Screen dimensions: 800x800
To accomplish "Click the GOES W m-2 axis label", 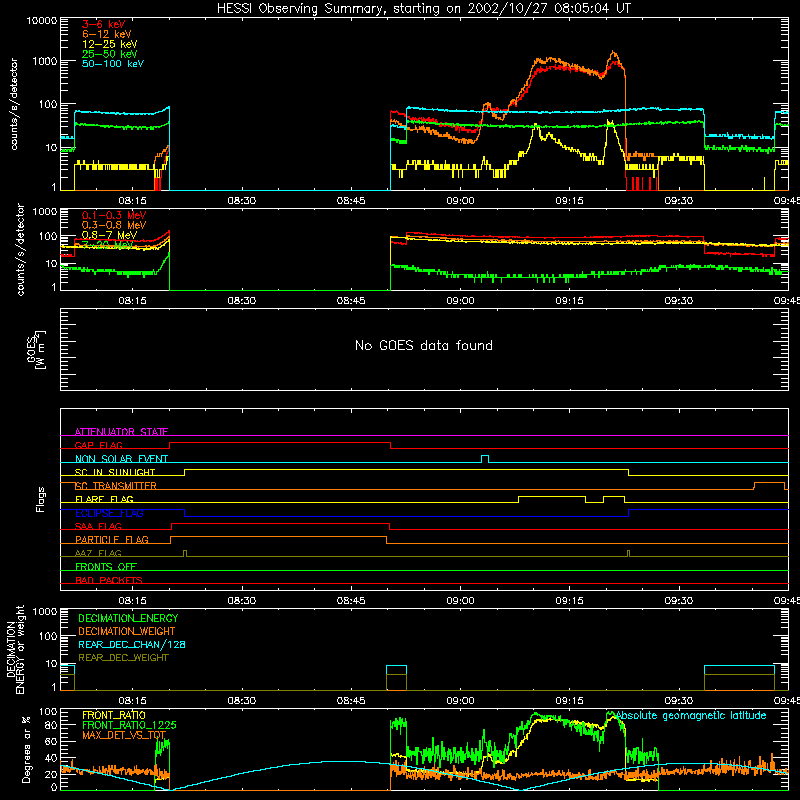I will click(36, 349).
